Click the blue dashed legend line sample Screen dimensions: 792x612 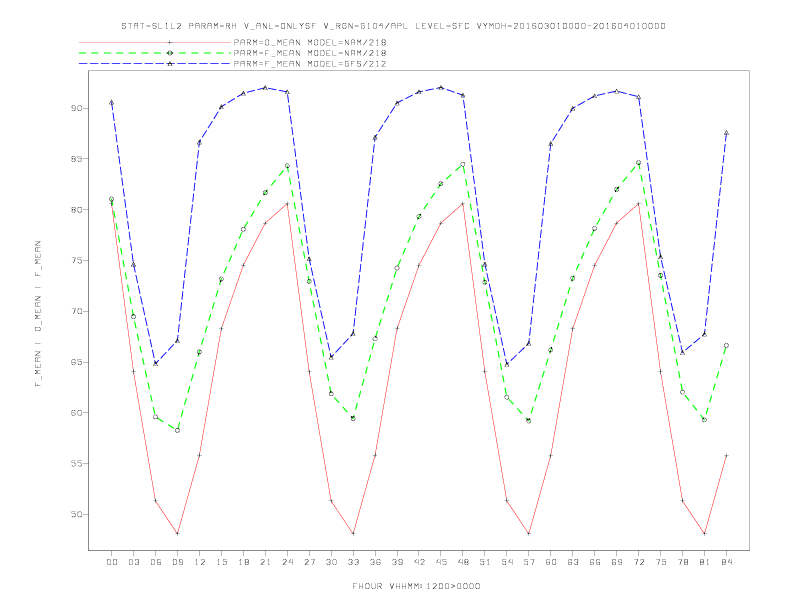point(155,64)
